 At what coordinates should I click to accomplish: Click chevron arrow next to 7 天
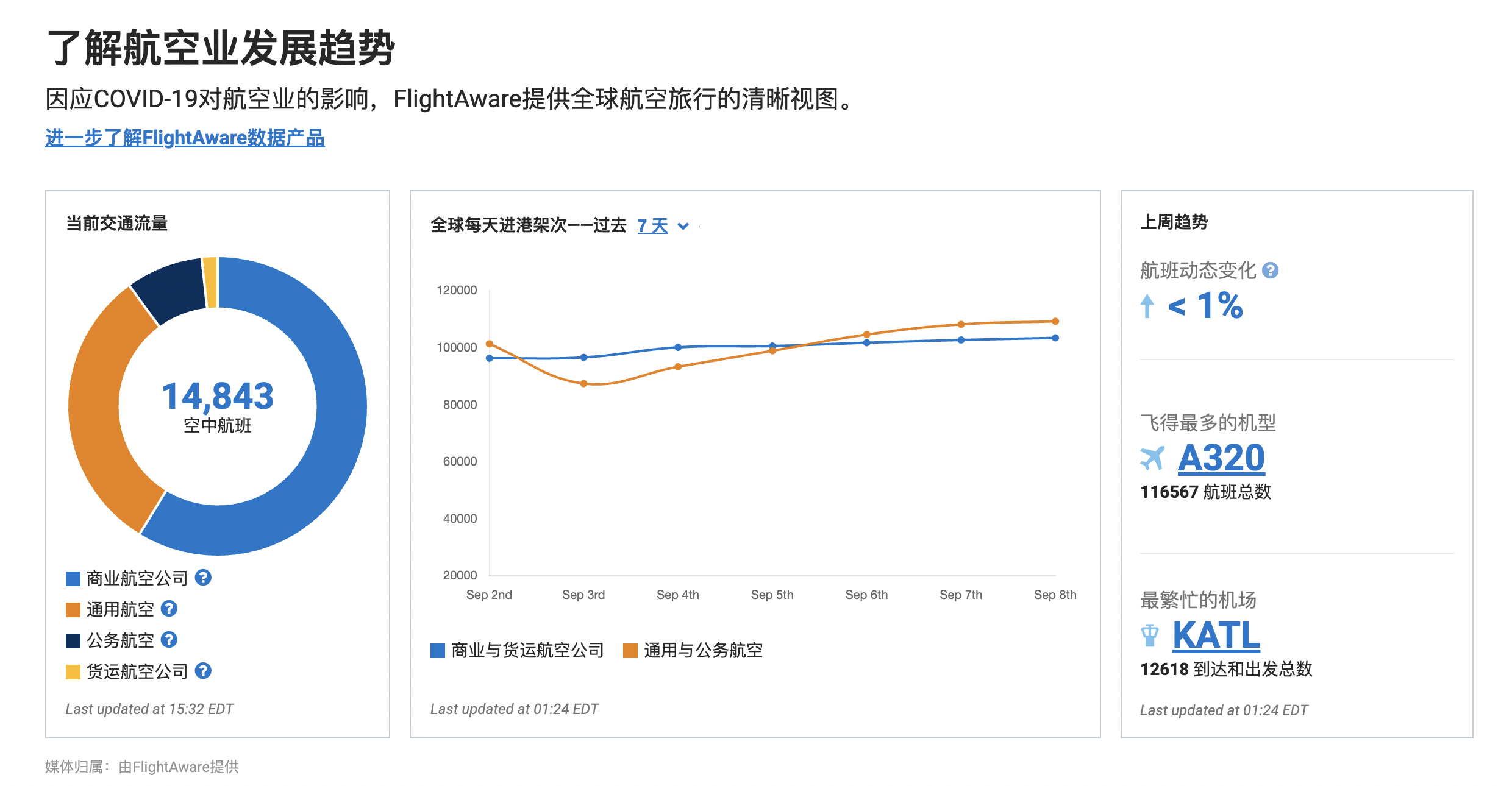tap(683, 227)
